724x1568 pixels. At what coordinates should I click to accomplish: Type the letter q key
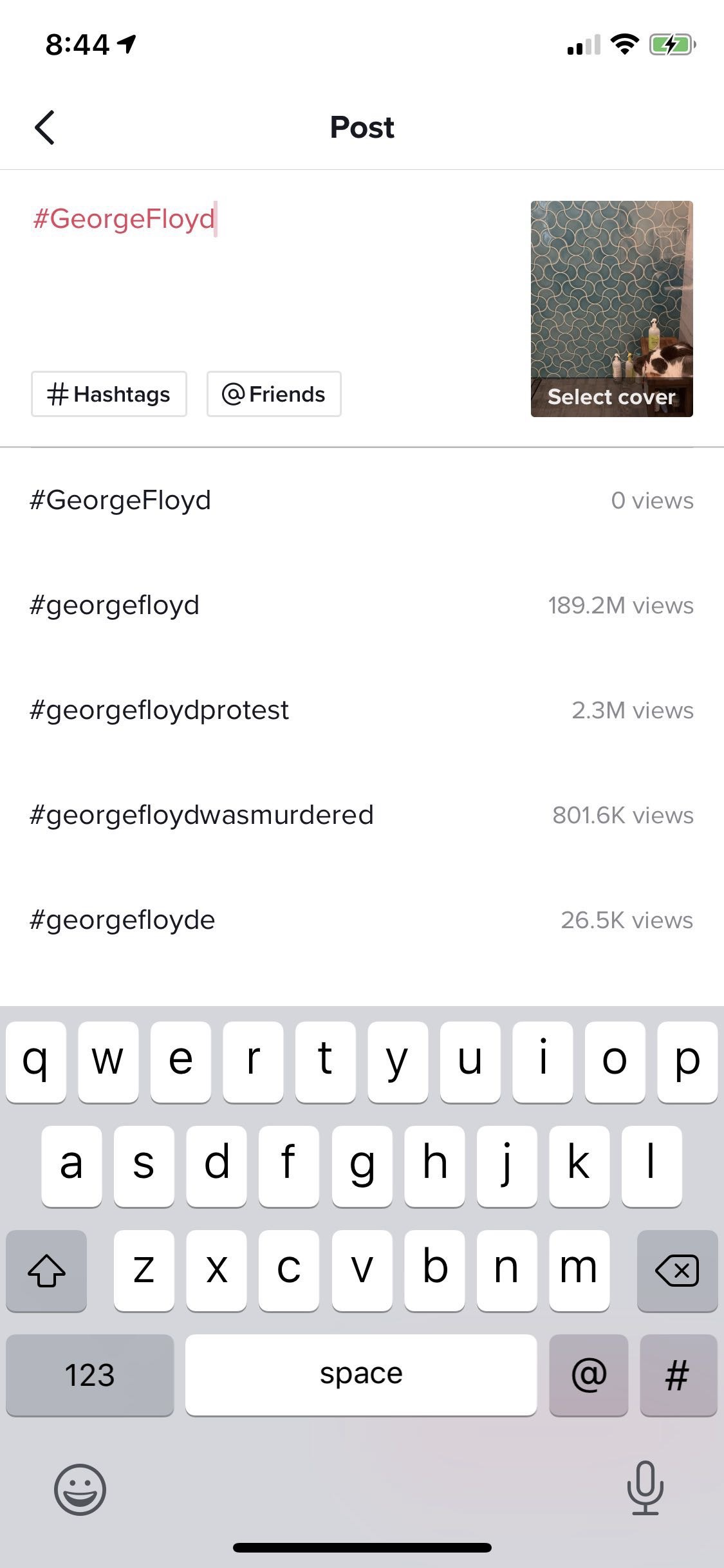(36, 1061)
